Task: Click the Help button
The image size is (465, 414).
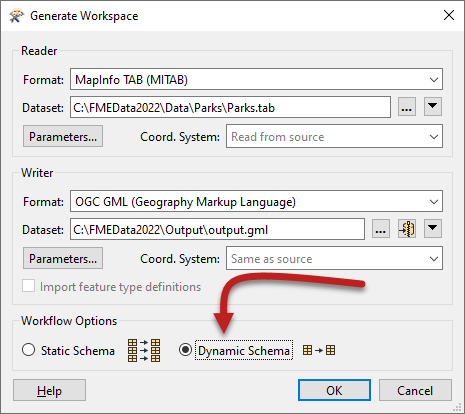Action: coord(49,390)
